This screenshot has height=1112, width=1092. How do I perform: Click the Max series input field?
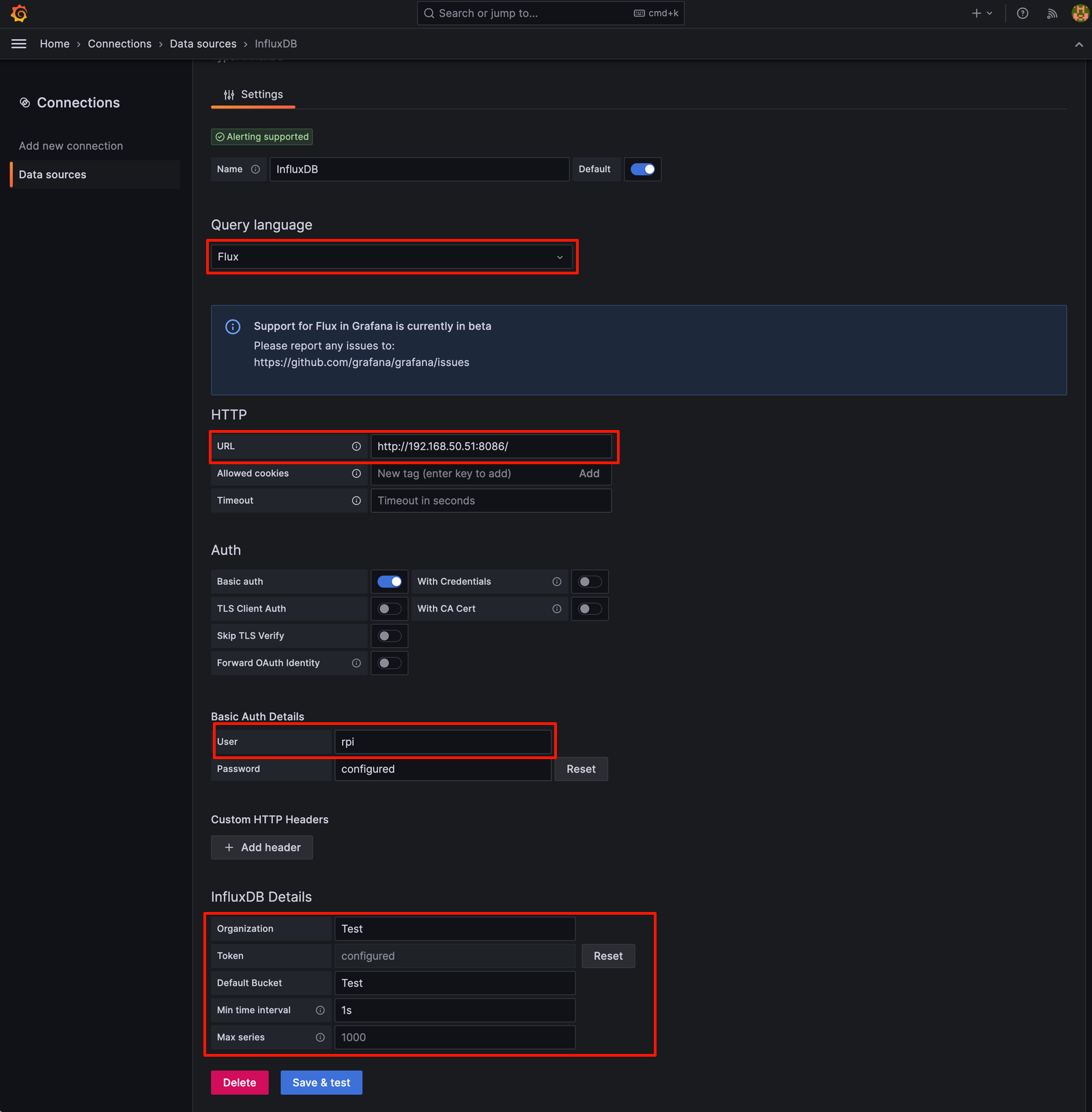[455, 1038]
